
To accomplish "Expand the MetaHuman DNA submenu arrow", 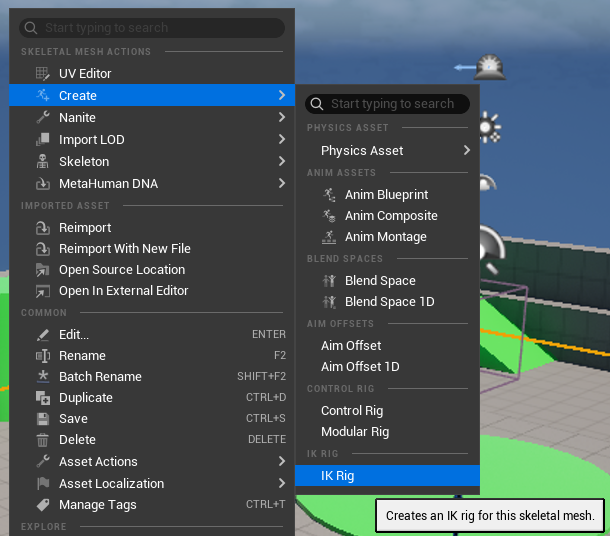I will pyautogui.click(x=282, y=183).
